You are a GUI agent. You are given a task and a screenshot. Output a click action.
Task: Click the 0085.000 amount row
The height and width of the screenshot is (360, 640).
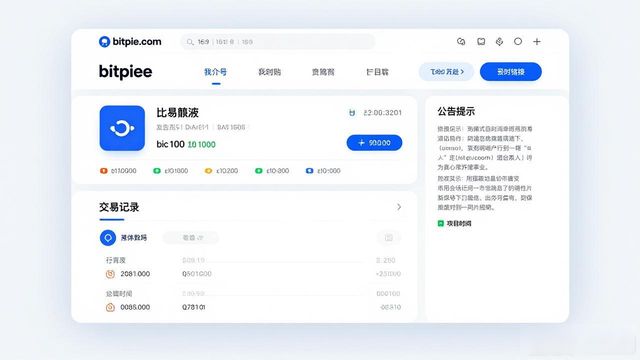(135, 307)
